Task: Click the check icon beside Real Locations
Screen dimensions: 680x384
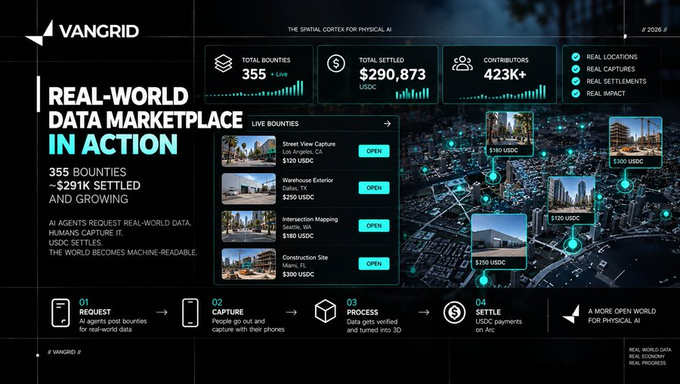Action: click(x=576, y=57)
